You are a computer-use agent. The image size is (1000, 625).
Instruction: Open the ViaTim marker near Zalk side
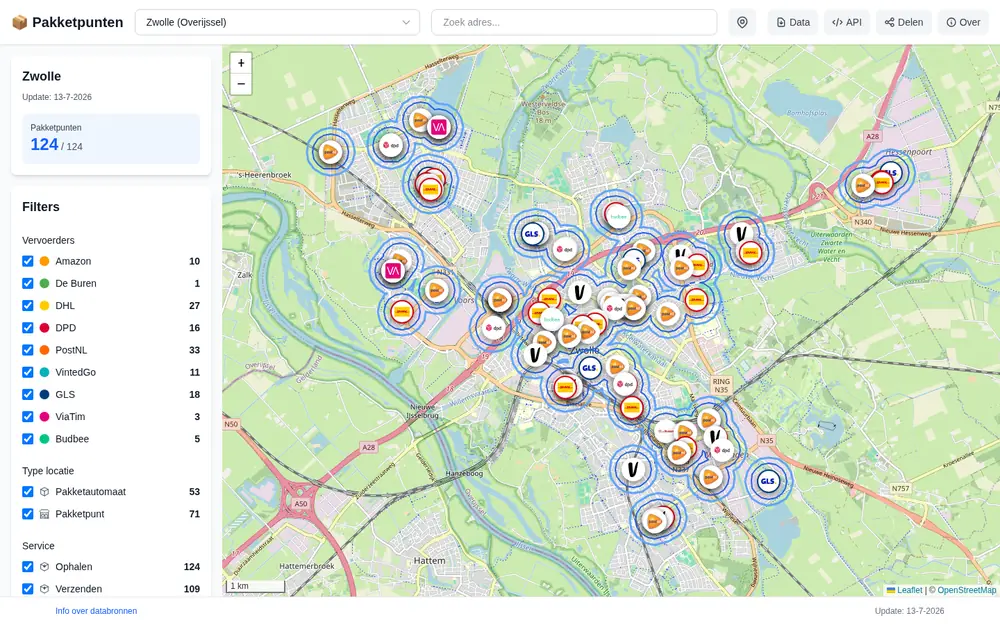click(393, 271)
